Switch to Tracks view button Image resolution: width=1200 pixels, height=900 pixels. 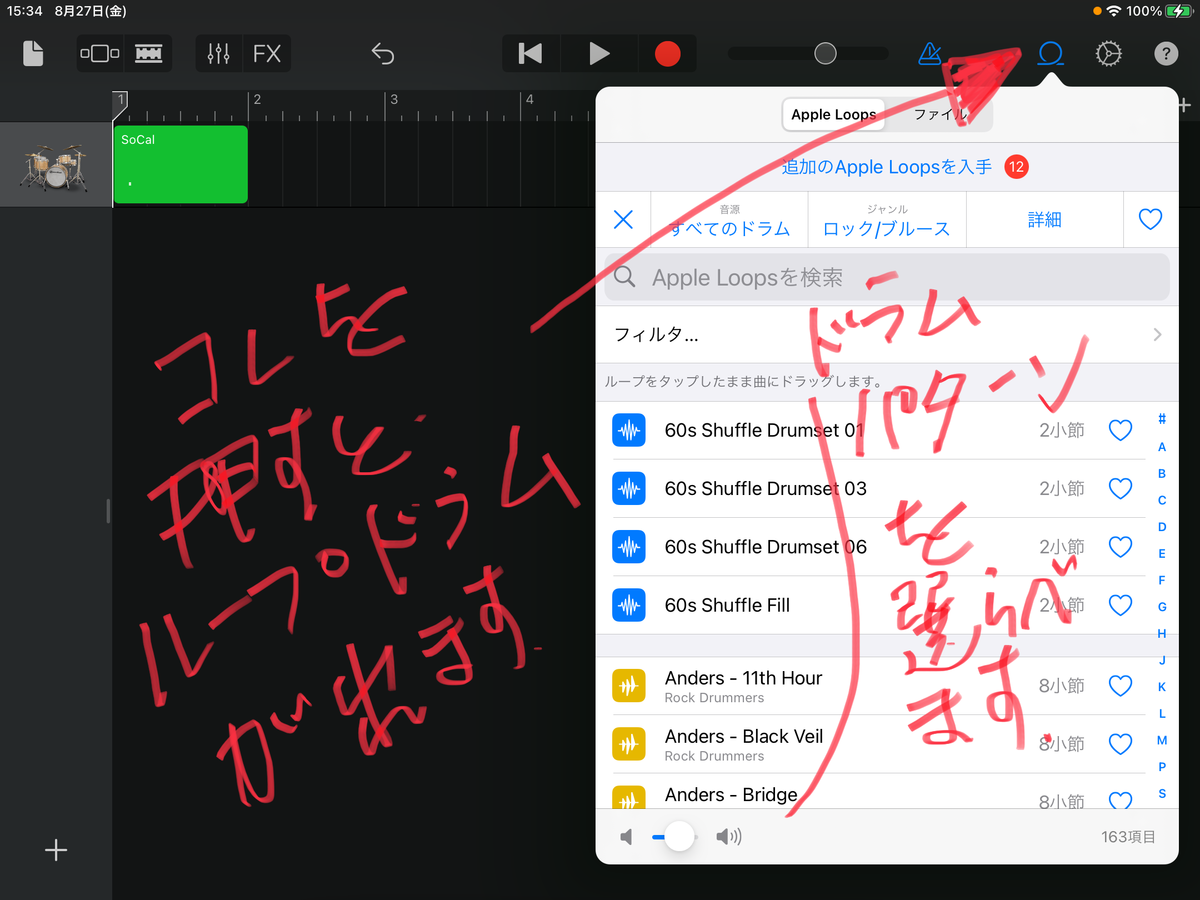click(x=149, y=53)
